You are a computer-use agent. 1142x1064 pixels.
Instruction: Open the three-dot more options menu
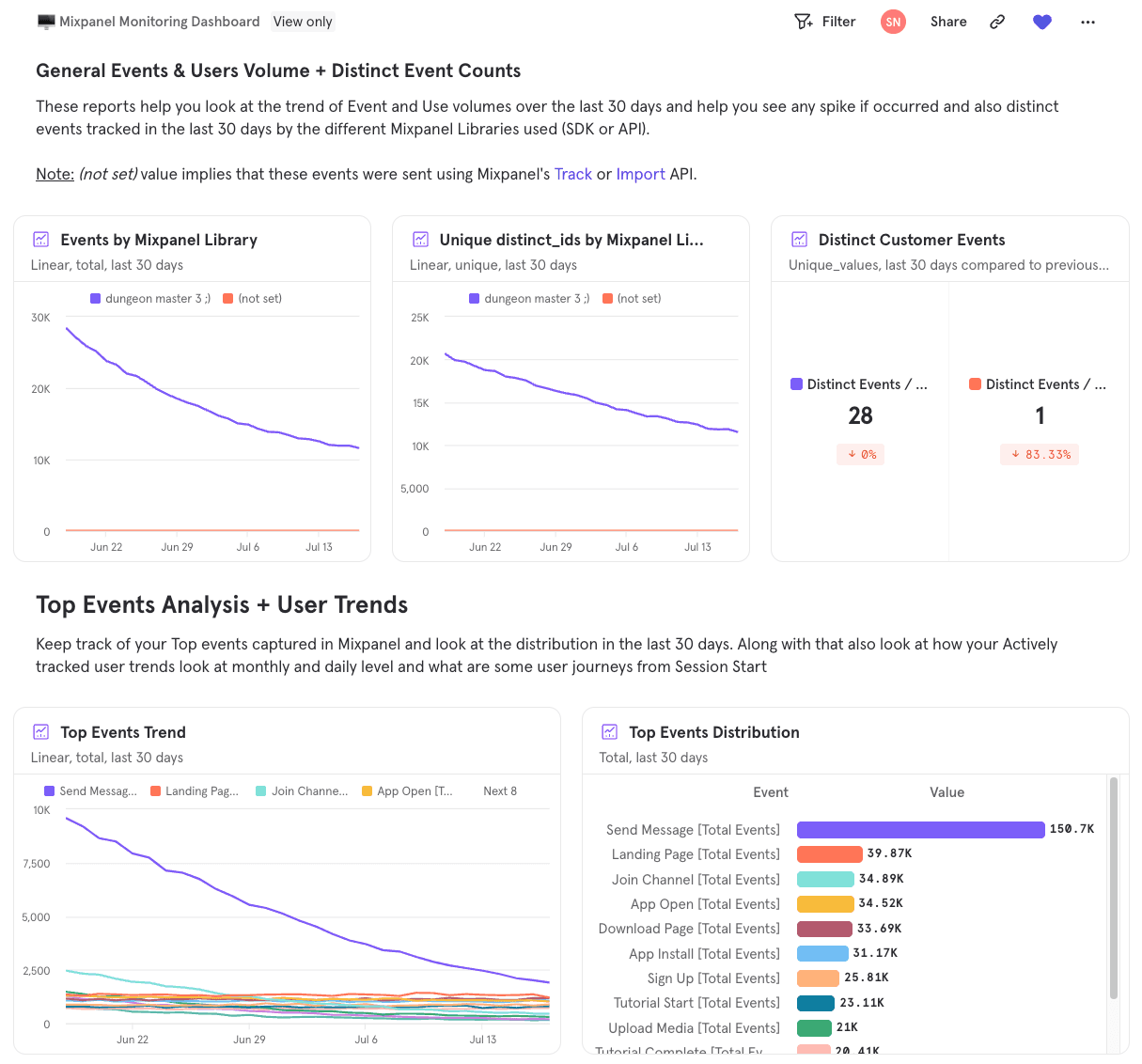click(1087, 22)
